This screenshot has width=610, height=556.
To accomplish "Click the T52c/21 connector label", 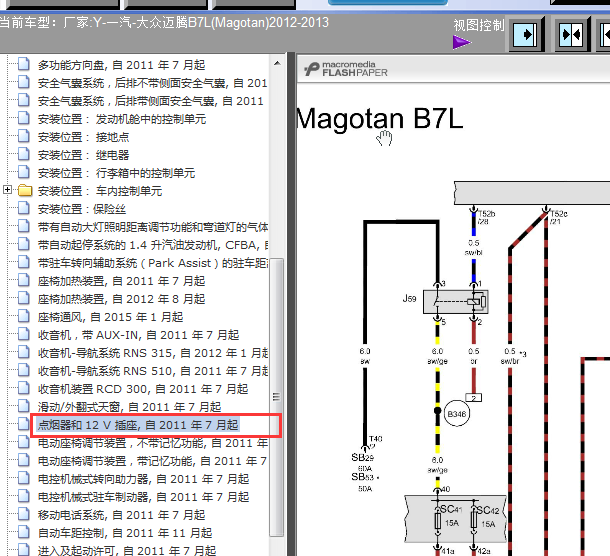I will (x=559, y=217).
